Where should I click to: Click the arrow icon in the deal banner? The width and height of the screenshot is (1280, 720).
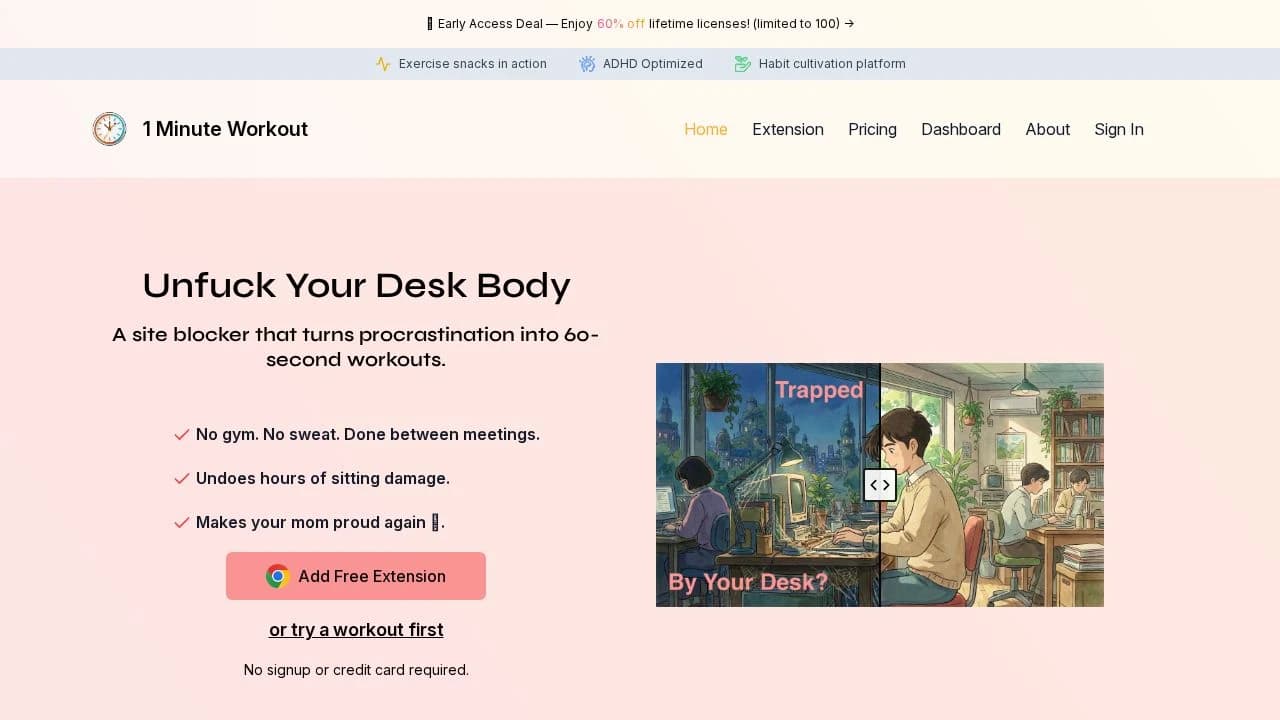[849, 23]
